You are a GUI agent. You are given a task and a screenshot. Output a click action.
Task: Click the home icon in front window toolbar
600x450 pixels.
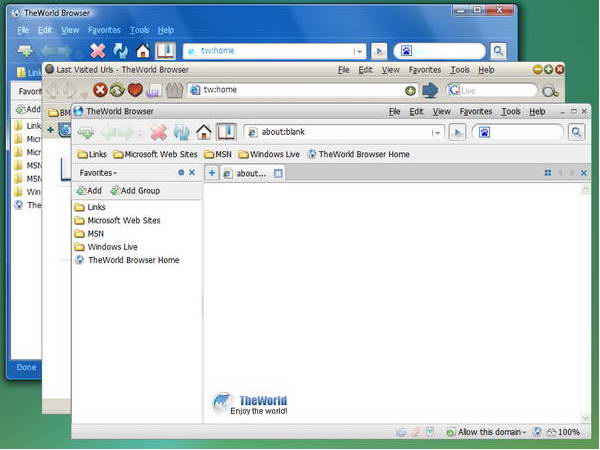point(204,132)
